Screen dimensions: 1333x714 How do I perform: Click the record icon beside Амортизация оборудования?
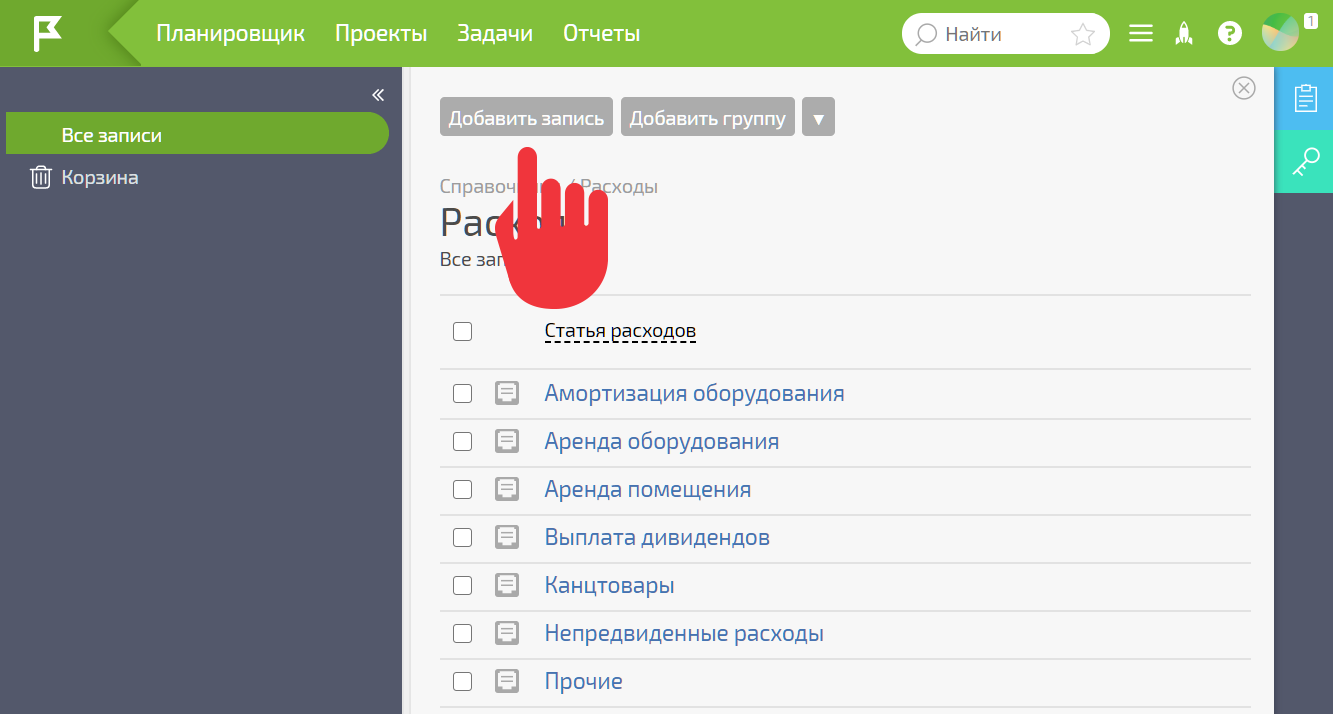click(507, 393)
